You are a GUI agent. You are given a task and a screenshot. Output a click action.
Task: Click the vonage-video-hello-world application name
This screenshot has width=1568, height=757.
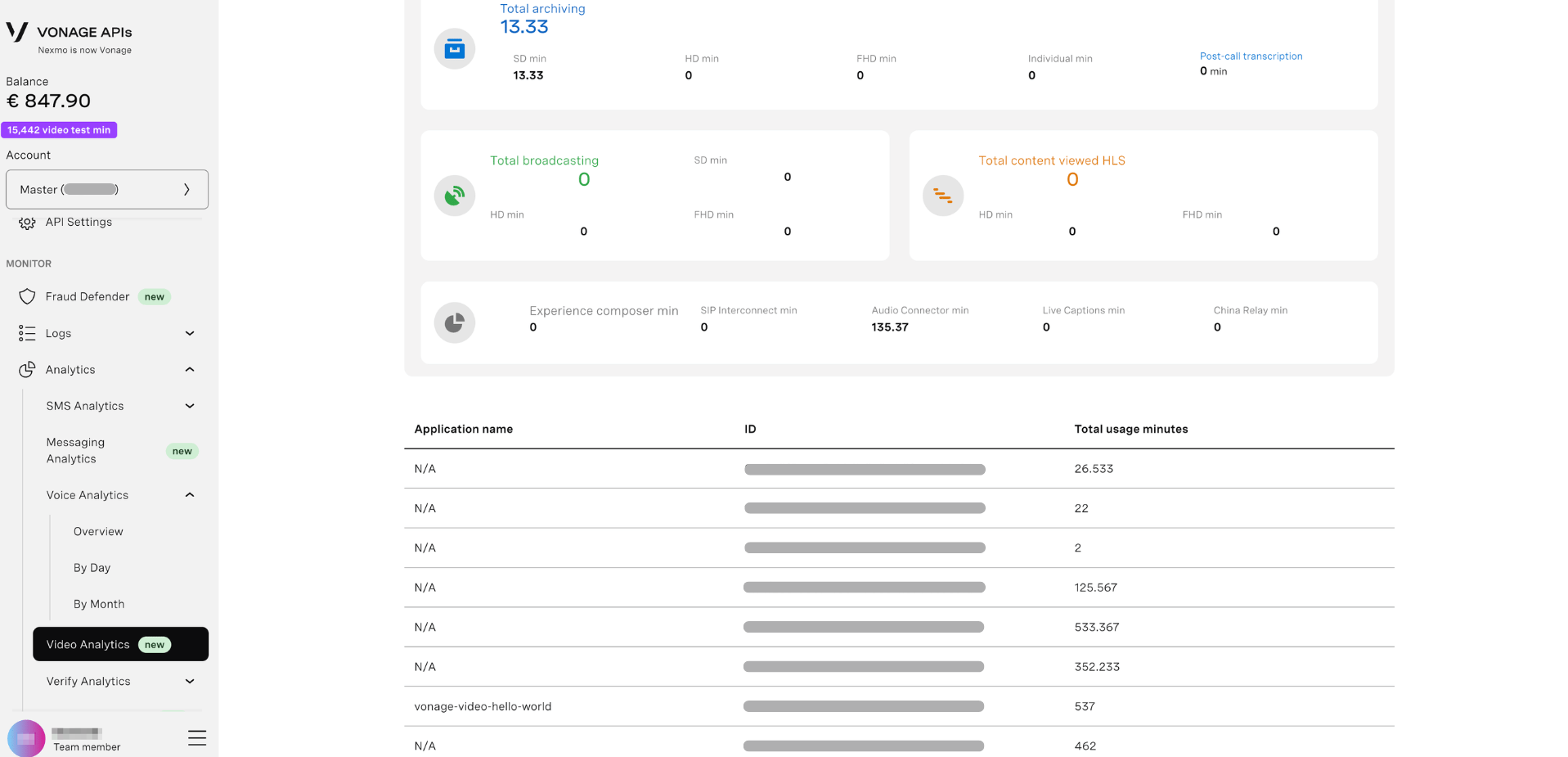(x=483, y=706)
